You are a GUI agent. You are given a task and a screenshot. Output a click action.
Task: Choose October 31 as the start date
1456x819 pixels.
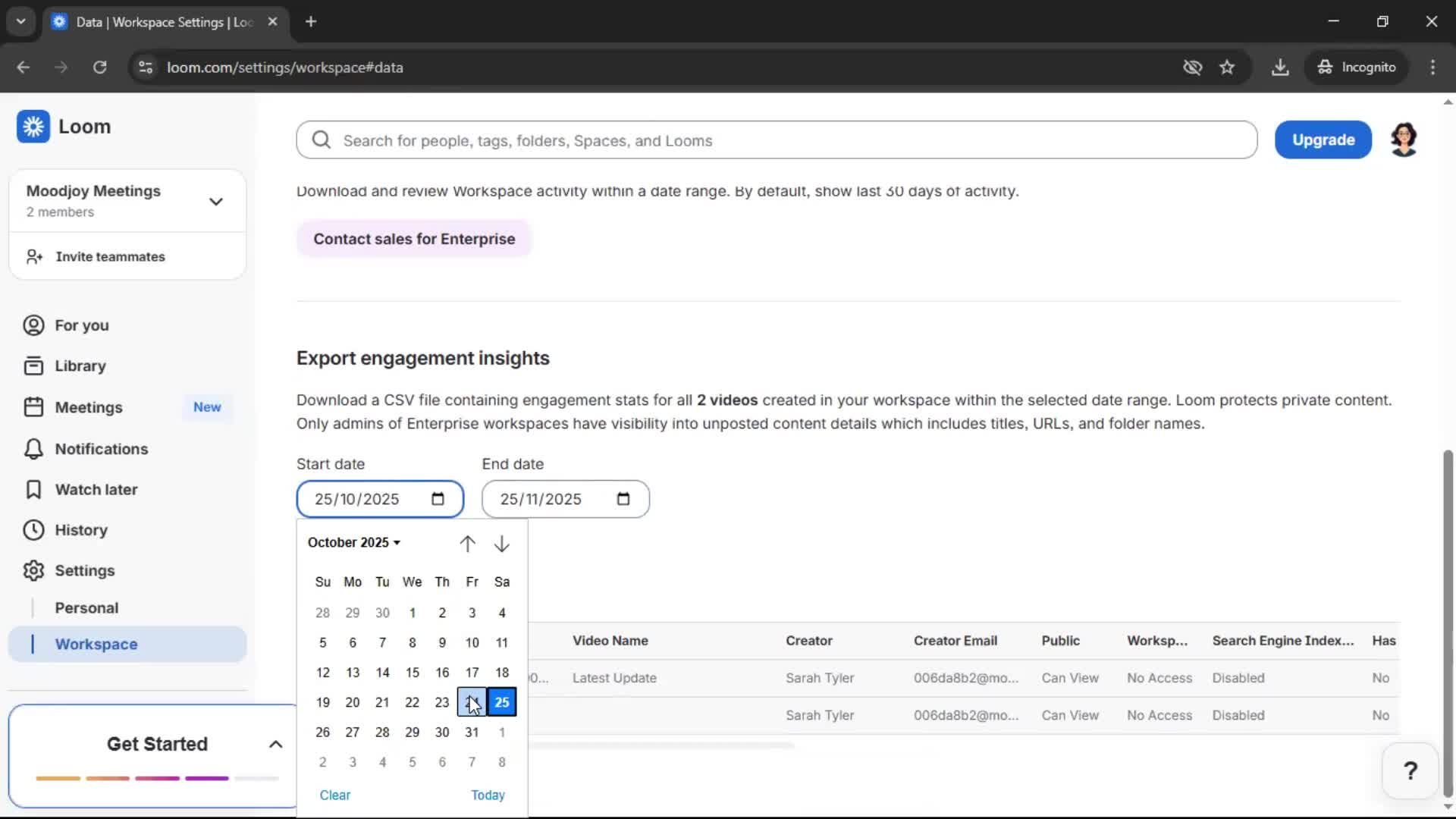(472, 732)
